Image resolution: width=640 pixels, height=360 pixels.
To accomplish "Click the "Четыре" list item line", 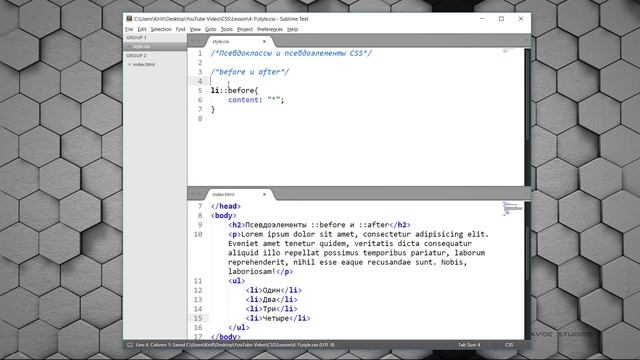I will tap(278, 318).
